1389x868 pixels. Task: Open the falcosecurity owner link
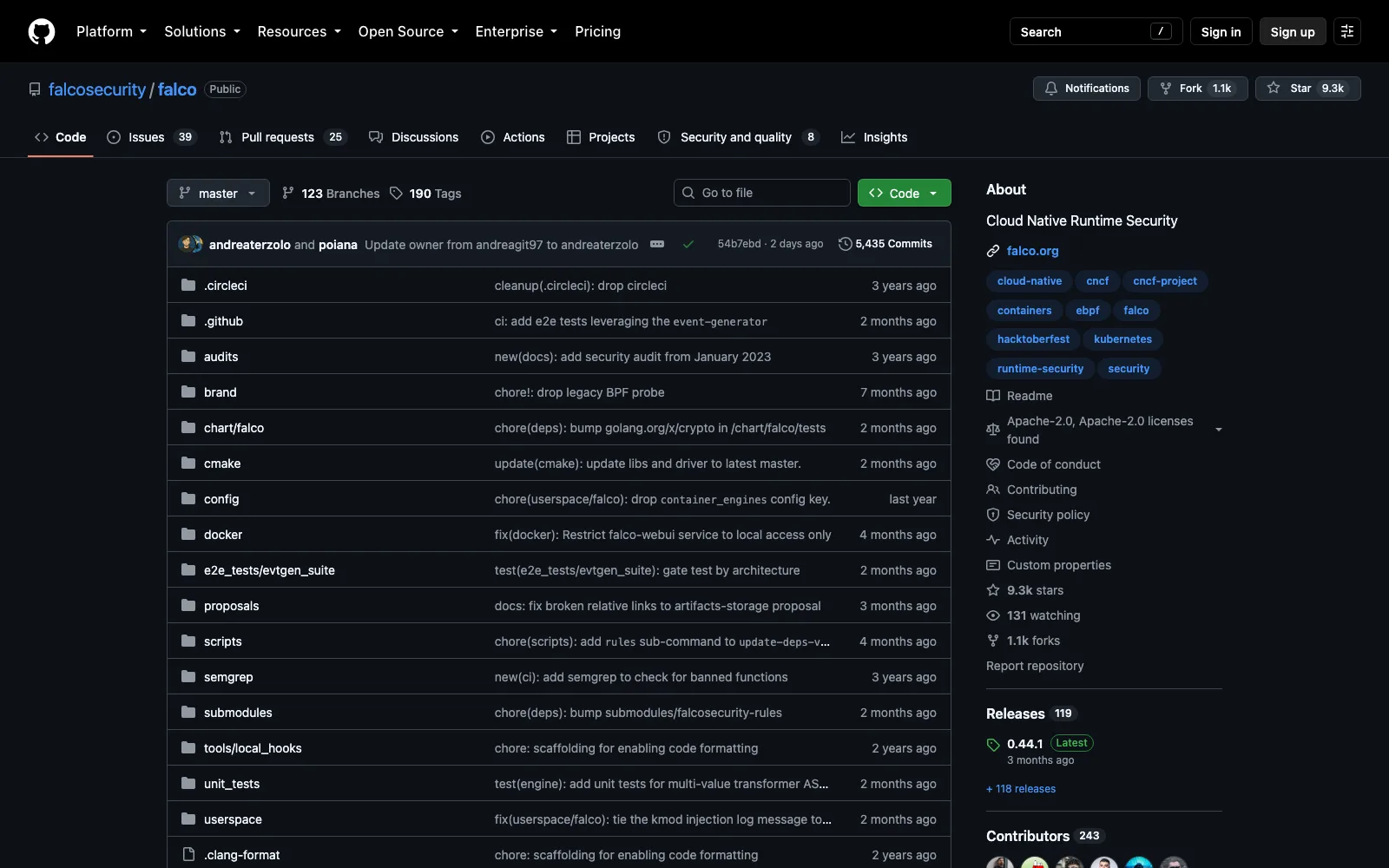(x=97, y=89)
